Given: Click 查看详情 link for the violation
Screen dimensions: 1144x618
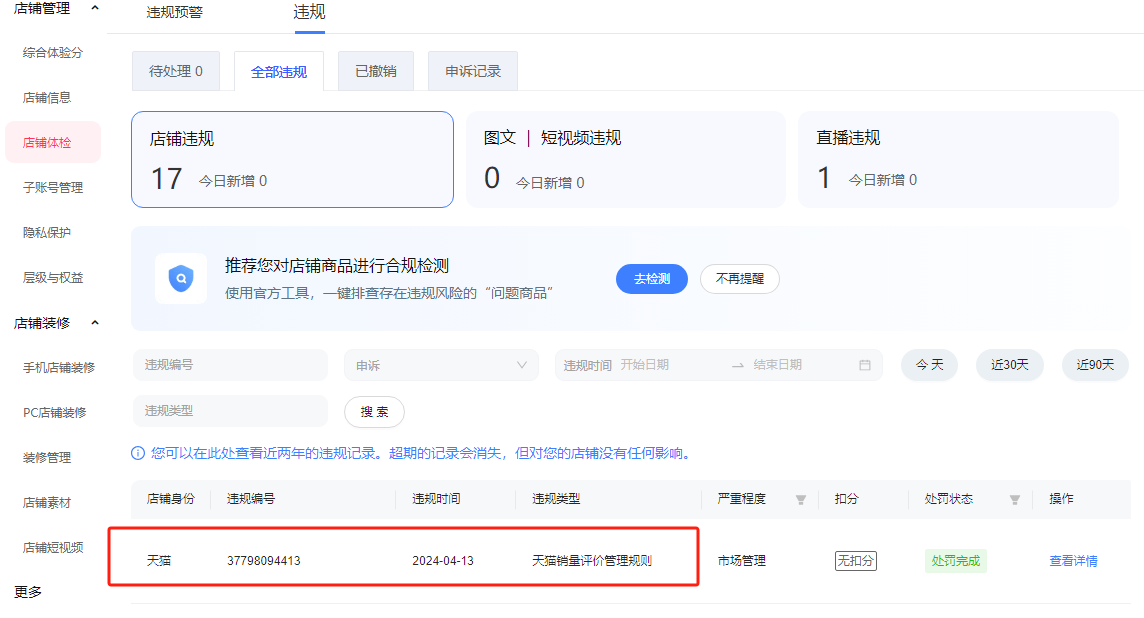Looking at the screenshot, I should coord(1072,561).
